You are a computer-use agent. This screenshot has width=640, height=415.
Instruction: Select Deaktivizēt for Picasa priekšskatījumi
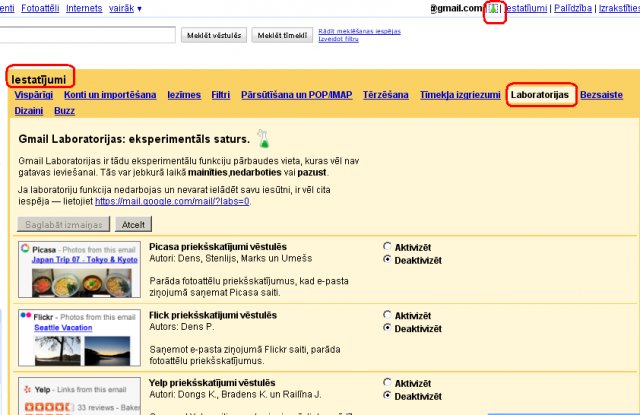[387, 259]
